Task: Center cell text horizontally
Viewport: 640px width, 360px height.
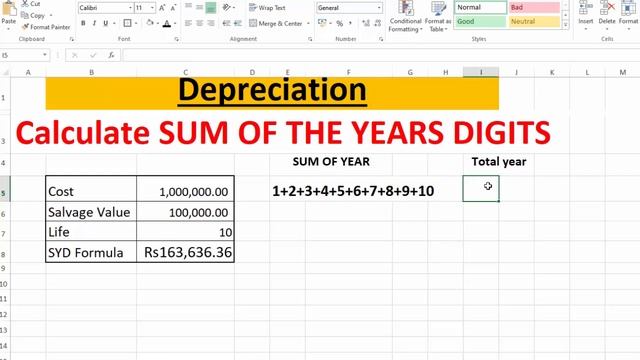Action: click(x=199, y=23)
